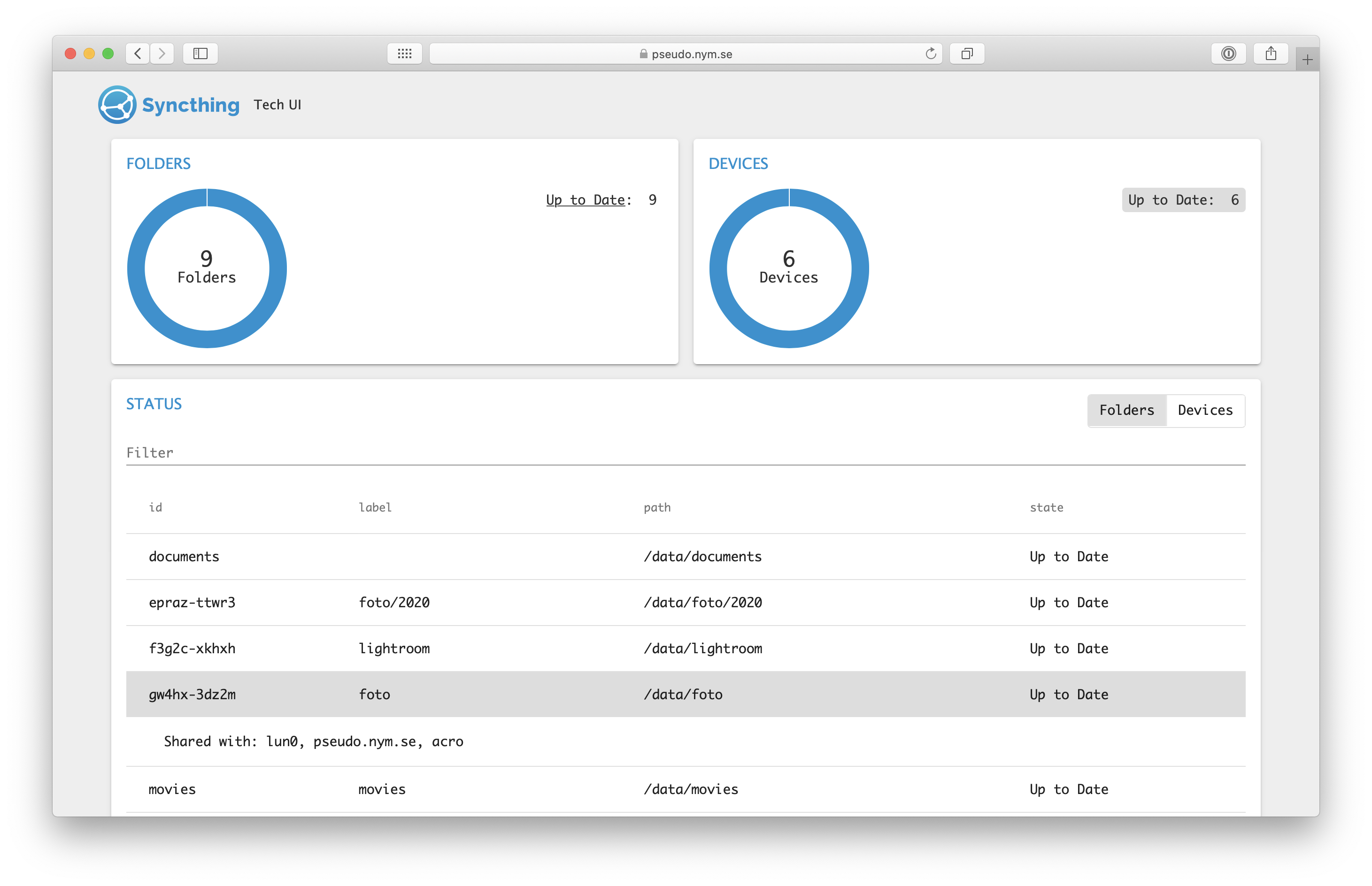The image size is (1372, 886).
Task: Reload the page with refresh icon
Action: (930, 53)
